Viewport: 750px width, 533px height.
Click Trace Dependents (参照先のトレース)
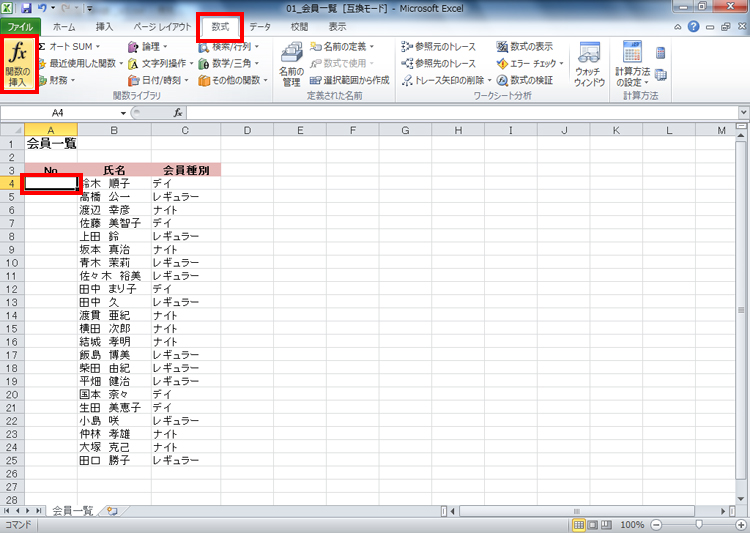point(439,63)
